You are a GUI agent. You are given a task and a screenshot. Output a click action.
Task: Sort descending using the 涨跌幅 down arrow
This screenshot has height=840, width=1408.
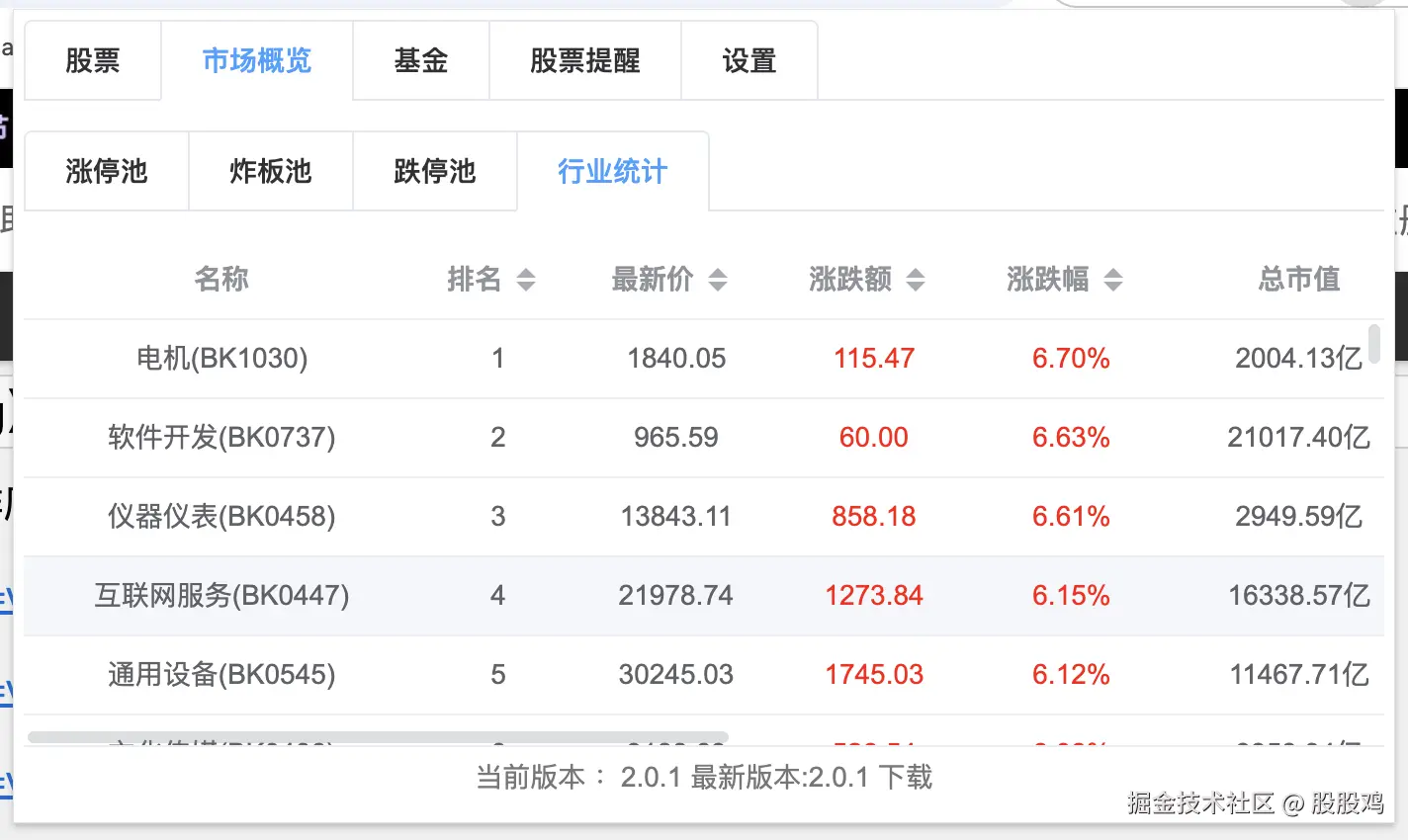[x=1115, y=287]
